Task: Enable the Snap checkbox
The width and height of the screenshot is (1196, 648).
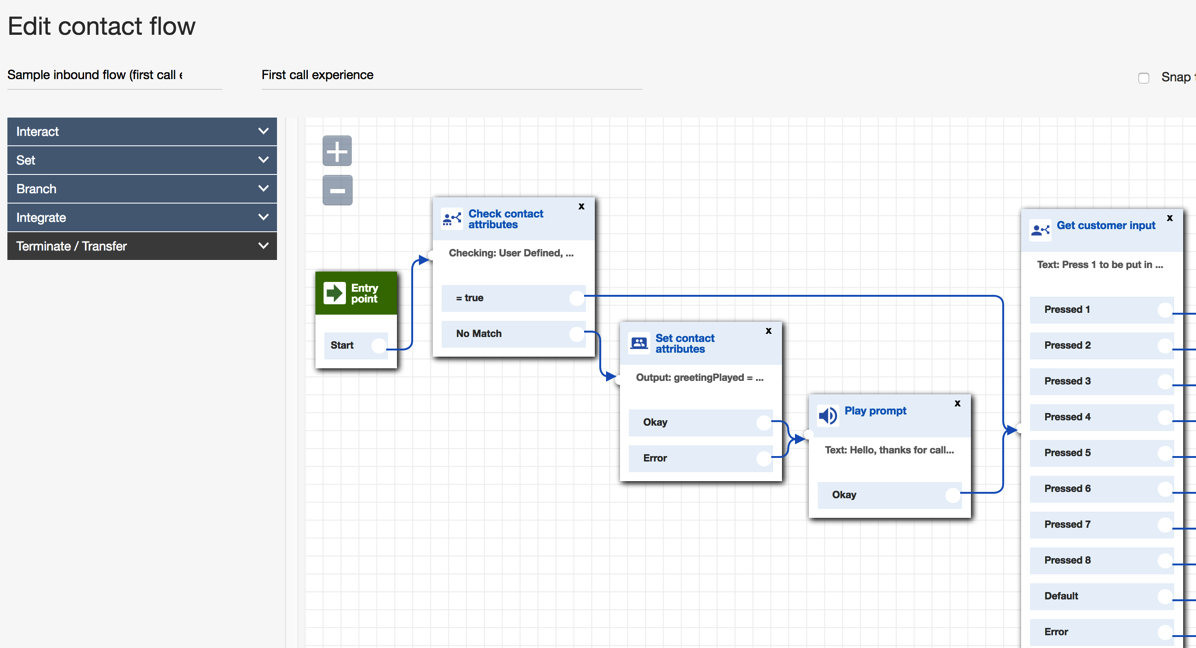Action: [1143, 78]
